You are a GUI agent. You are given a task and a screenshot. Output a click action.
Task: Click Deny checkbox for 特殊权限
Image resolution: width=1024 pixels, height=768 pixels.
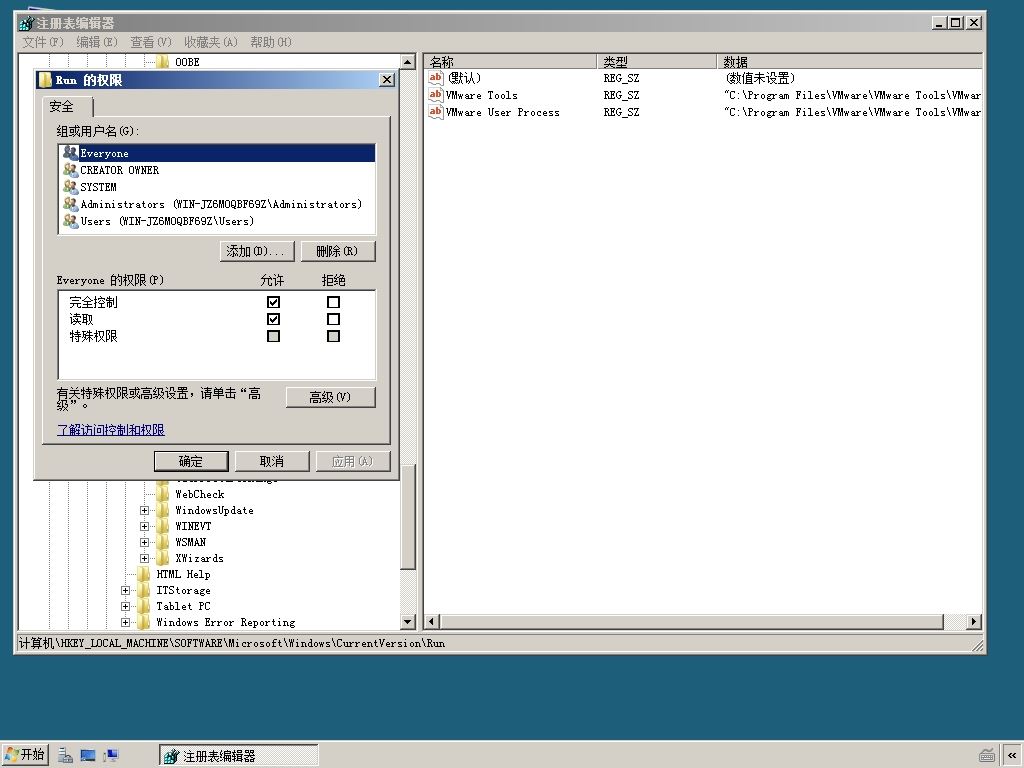(333, 336)
